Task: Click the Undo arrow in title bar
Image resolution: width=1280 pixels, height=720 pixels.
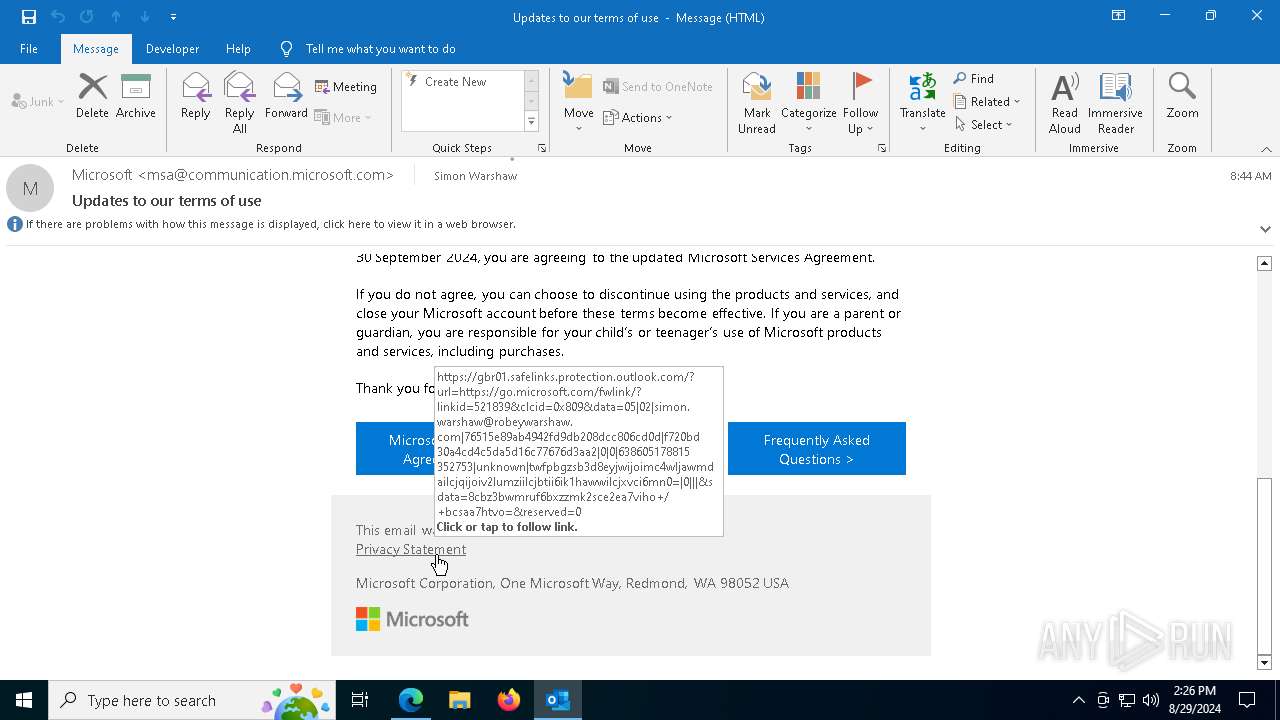Action: [x=58, y=17]
